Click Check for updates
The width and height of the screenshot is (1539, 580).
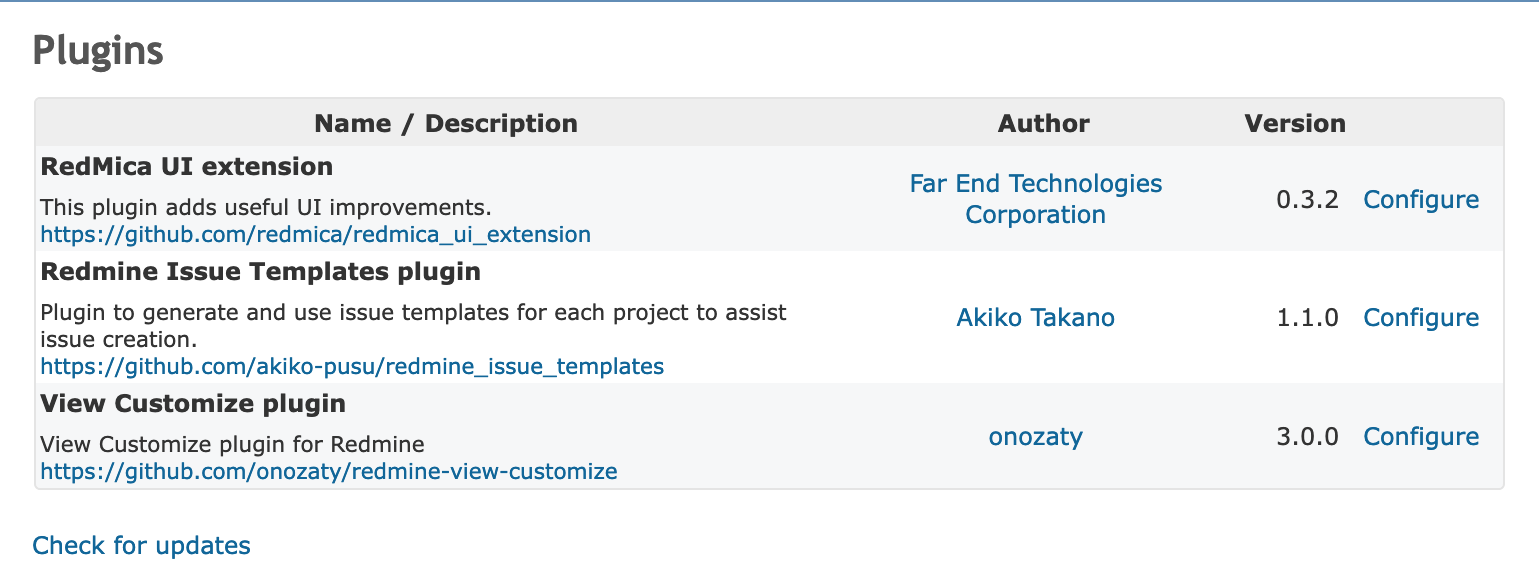[142, 546]
